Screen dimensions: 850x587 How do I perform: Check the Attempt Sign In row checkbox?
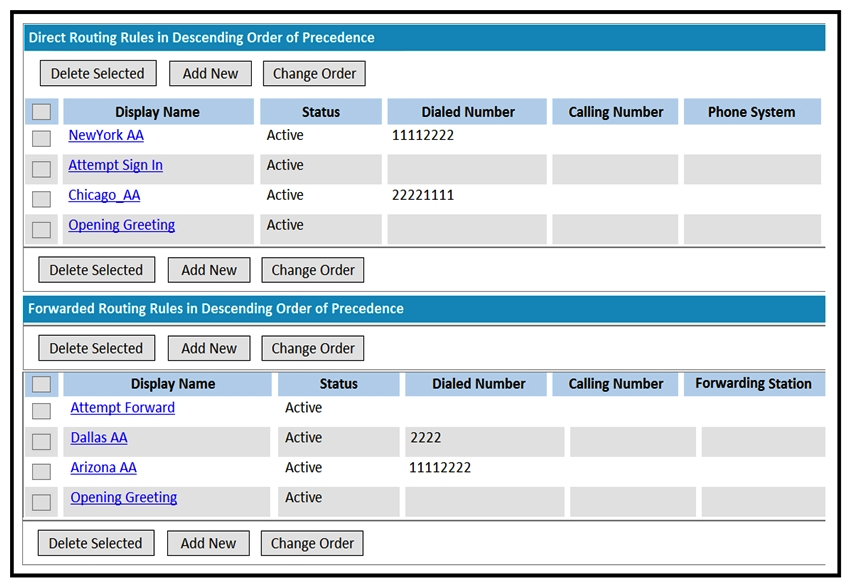(41, 169)
